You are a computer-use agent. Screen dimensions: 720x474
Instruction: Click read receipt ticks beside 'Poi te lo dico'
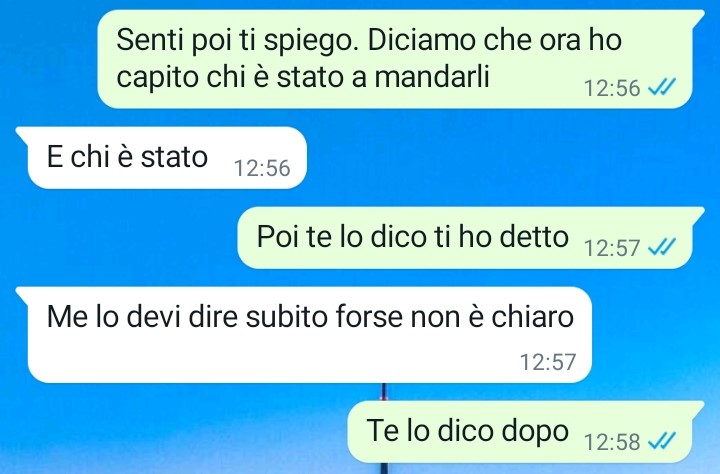[x=662, y=247]
